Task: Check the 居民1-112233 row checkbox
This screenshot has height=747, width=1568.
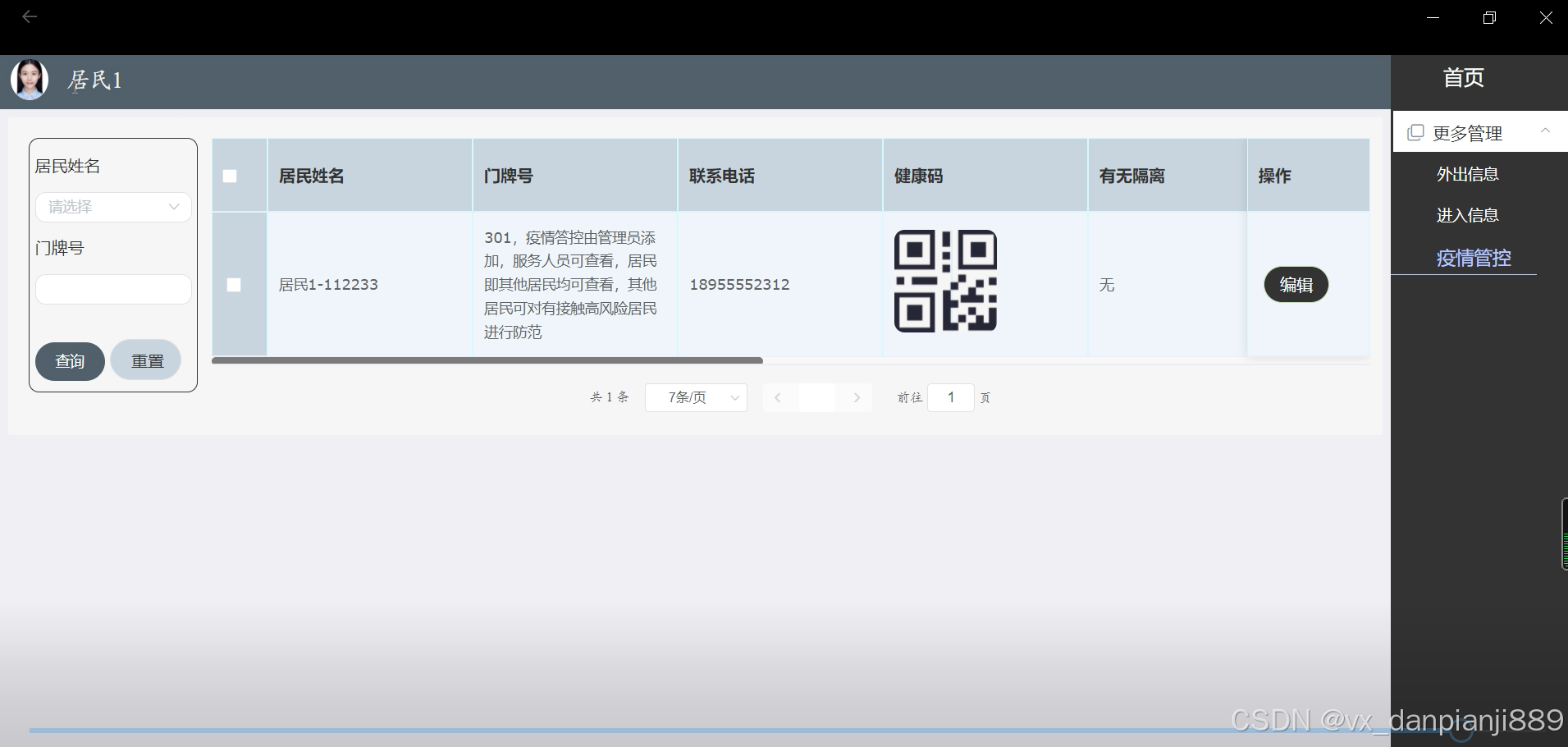Action: coord(234,285)
